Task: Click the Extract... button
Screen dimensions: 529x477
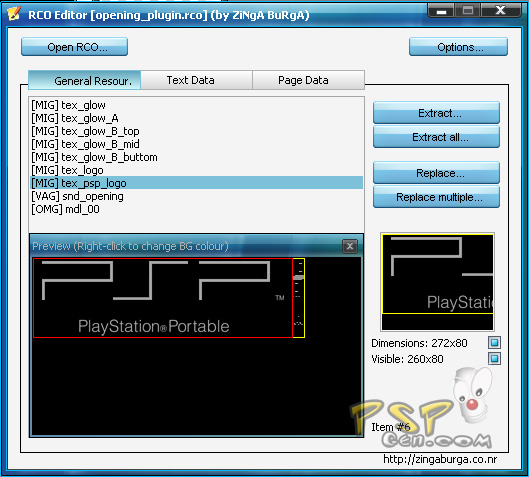Action: pyautogui.click(x=436, y=113)
